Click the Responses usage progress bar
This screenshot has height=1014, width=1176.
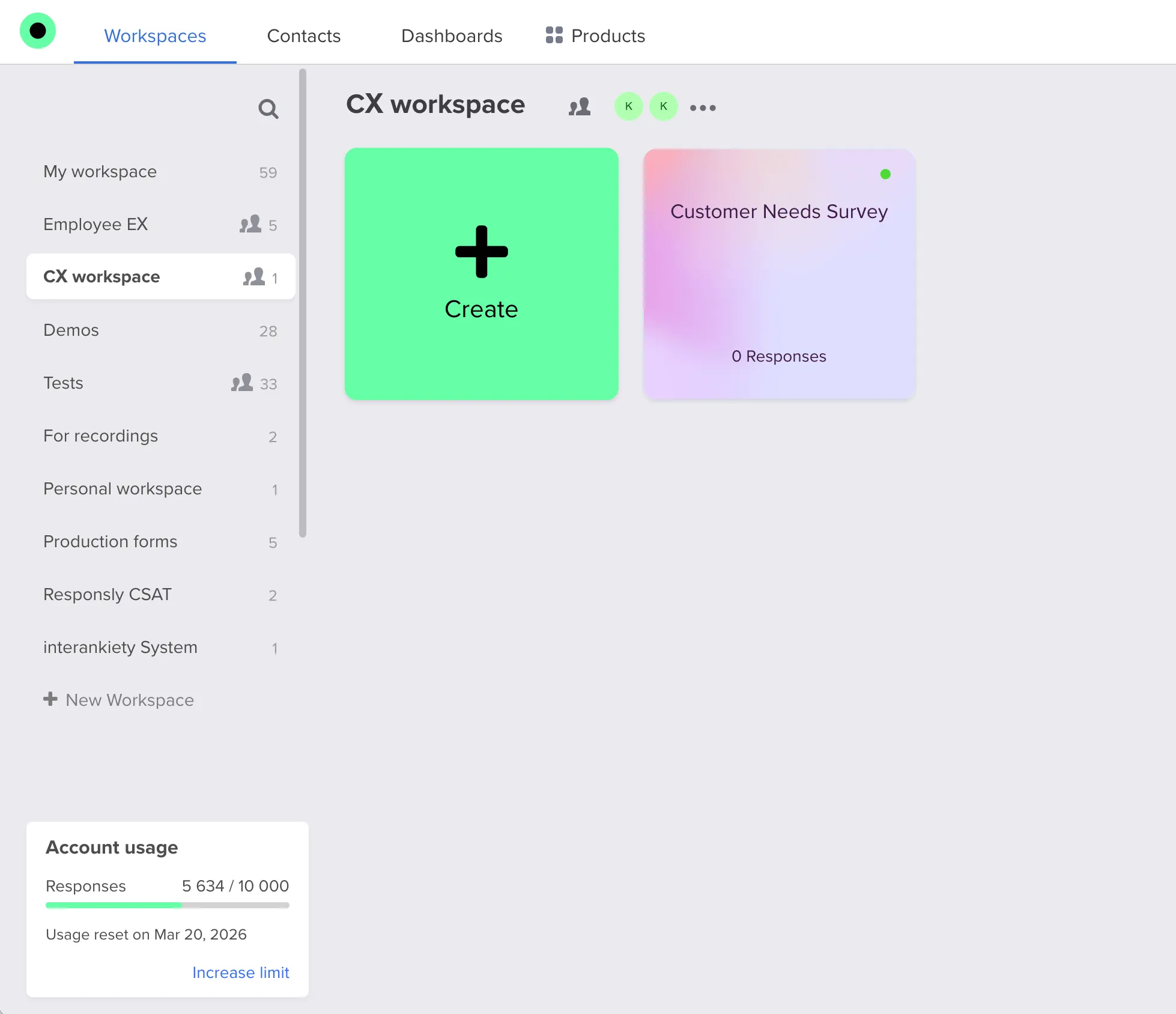click(167, 905)
